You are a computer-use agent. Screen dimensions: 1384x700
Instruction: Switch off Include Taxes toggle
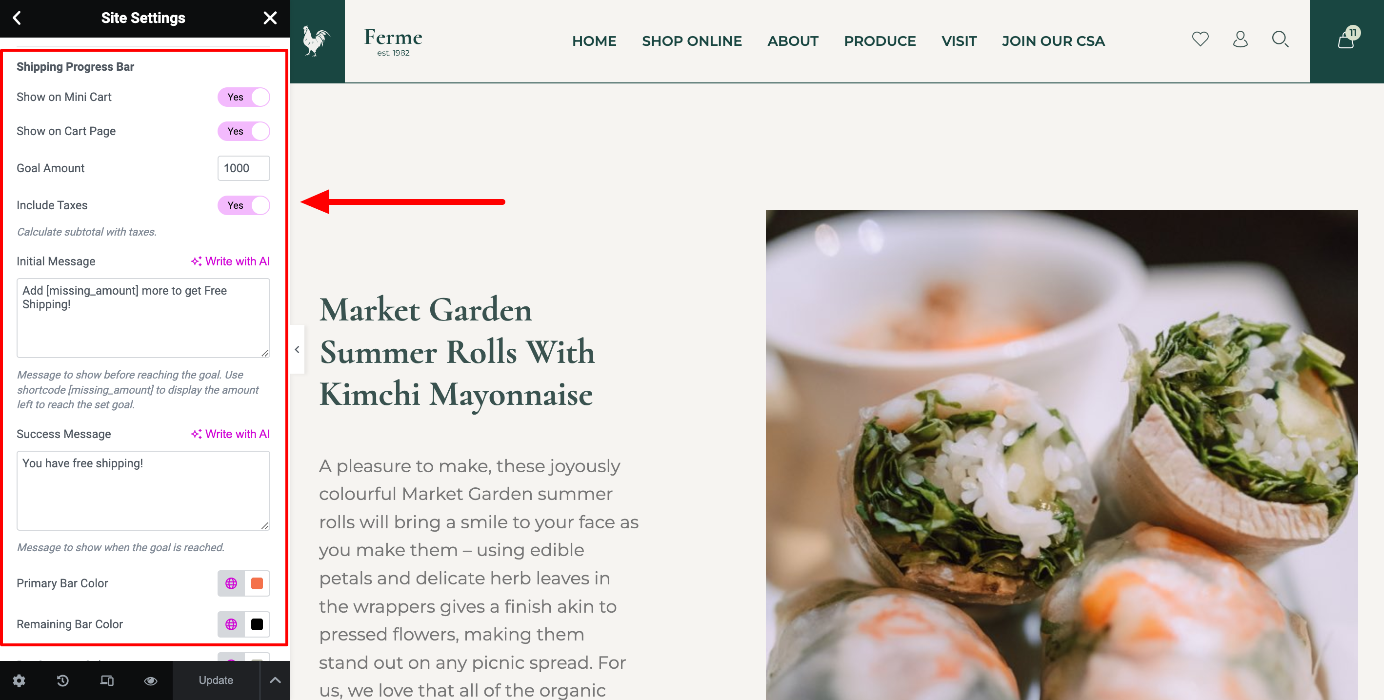point(244,205)
